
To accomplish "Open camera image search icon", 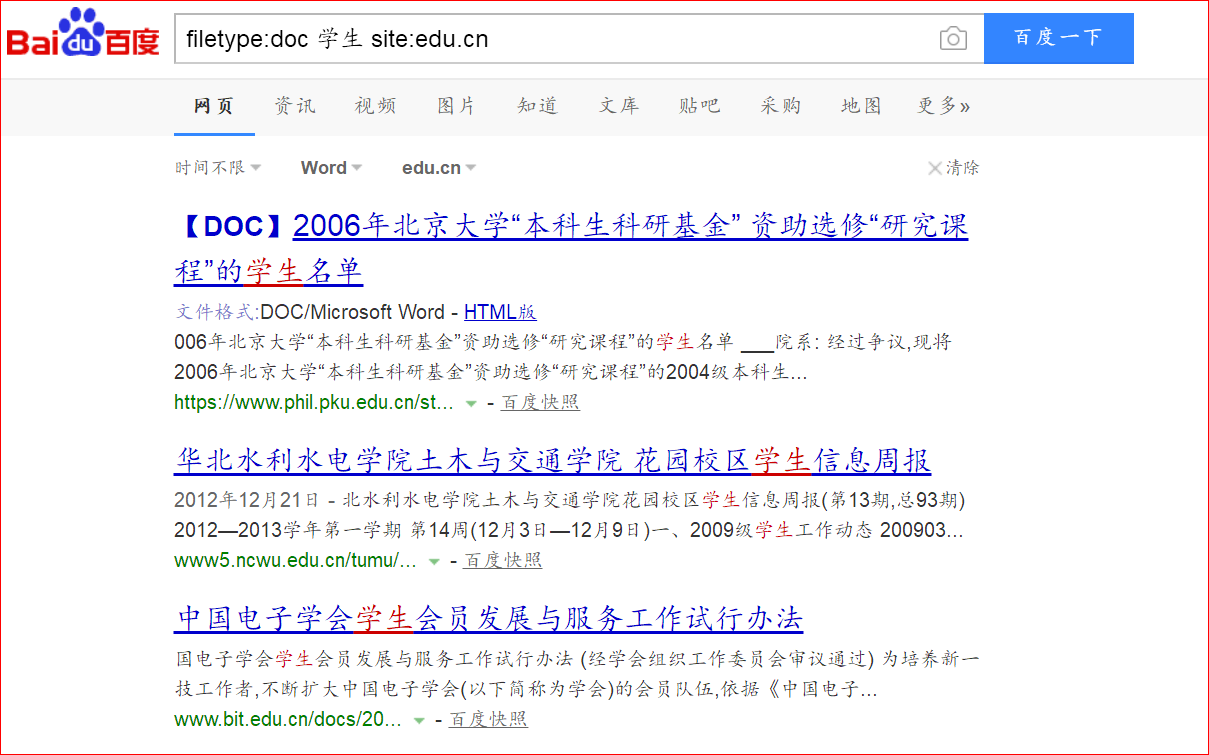I will coord(953,39).
